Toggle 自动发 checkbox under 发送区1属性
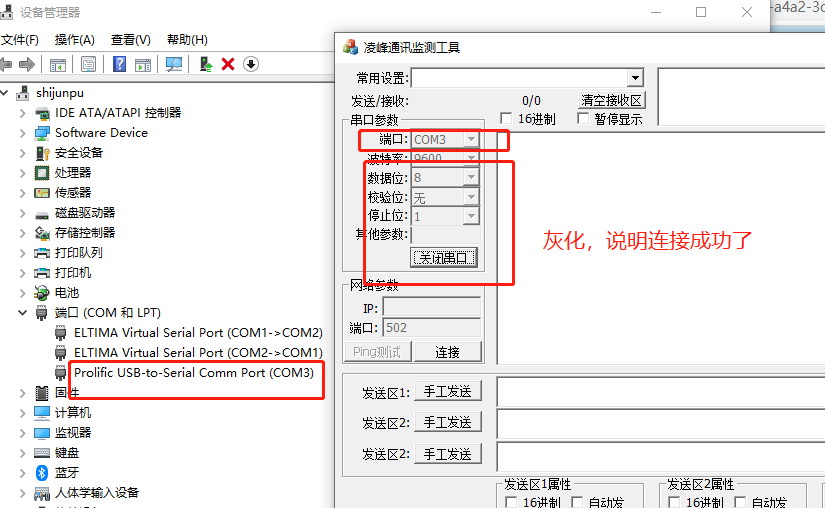 coord(577,502)
